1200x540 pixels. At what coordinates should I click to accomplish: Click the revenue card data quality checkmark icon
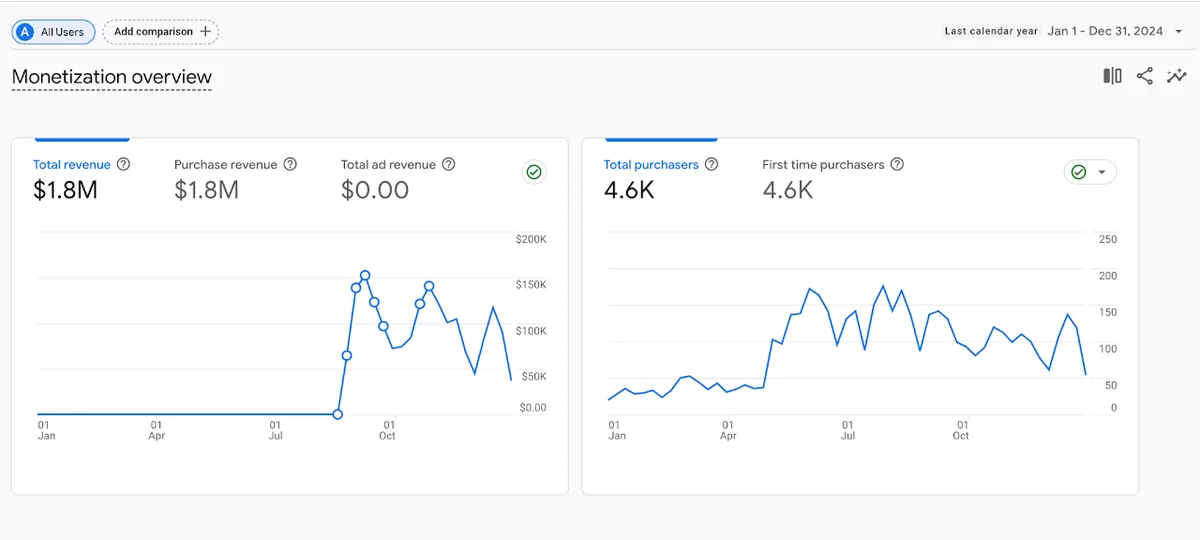coord(534,172)
